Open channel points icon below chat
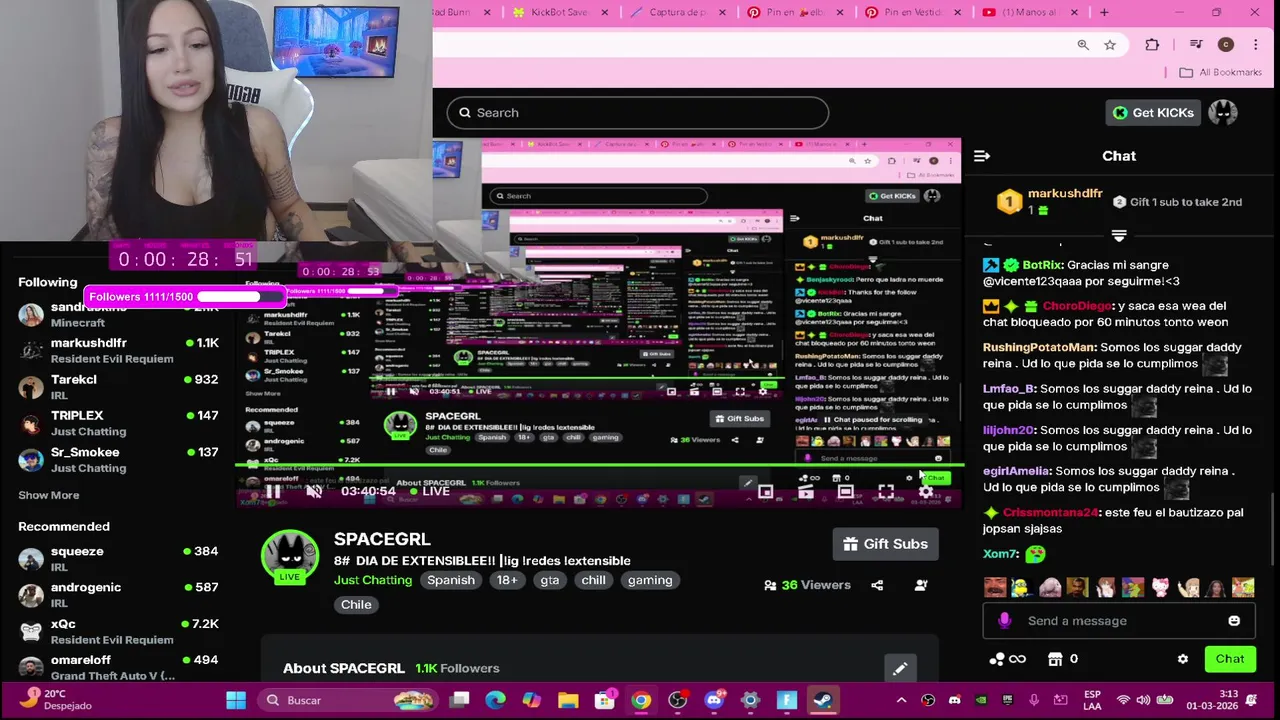Image resolution: width=1280 pixels, height=720 pixels. 1007,659
